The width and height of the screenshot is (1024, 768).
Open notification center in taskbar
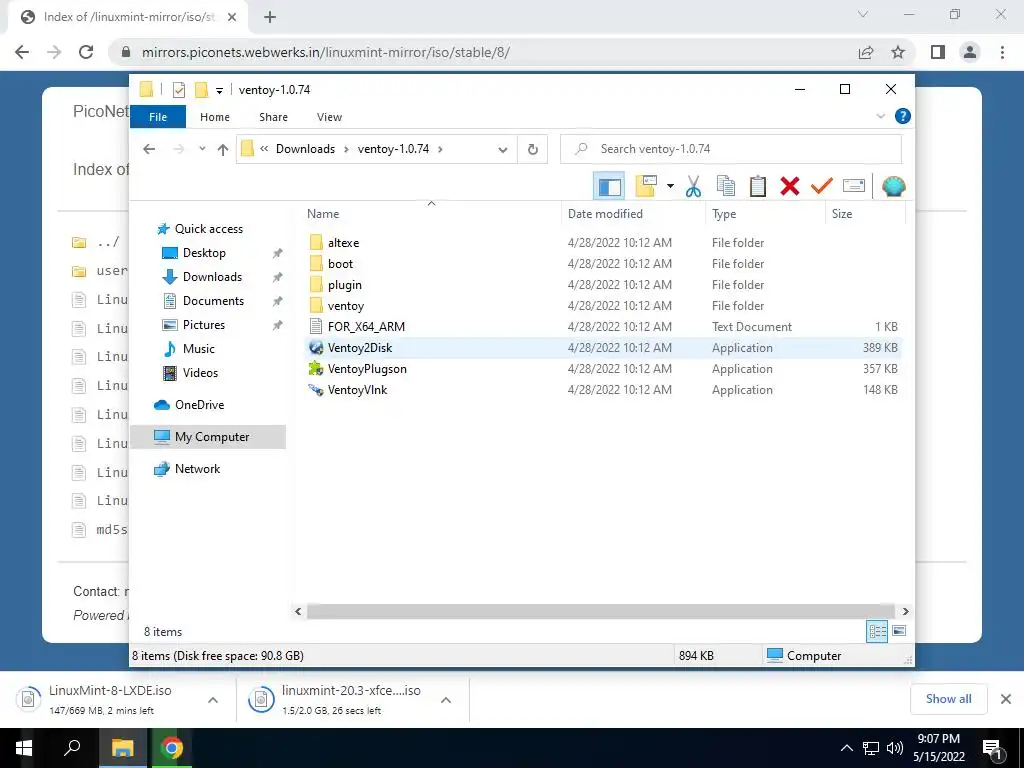tap(993, 750)
